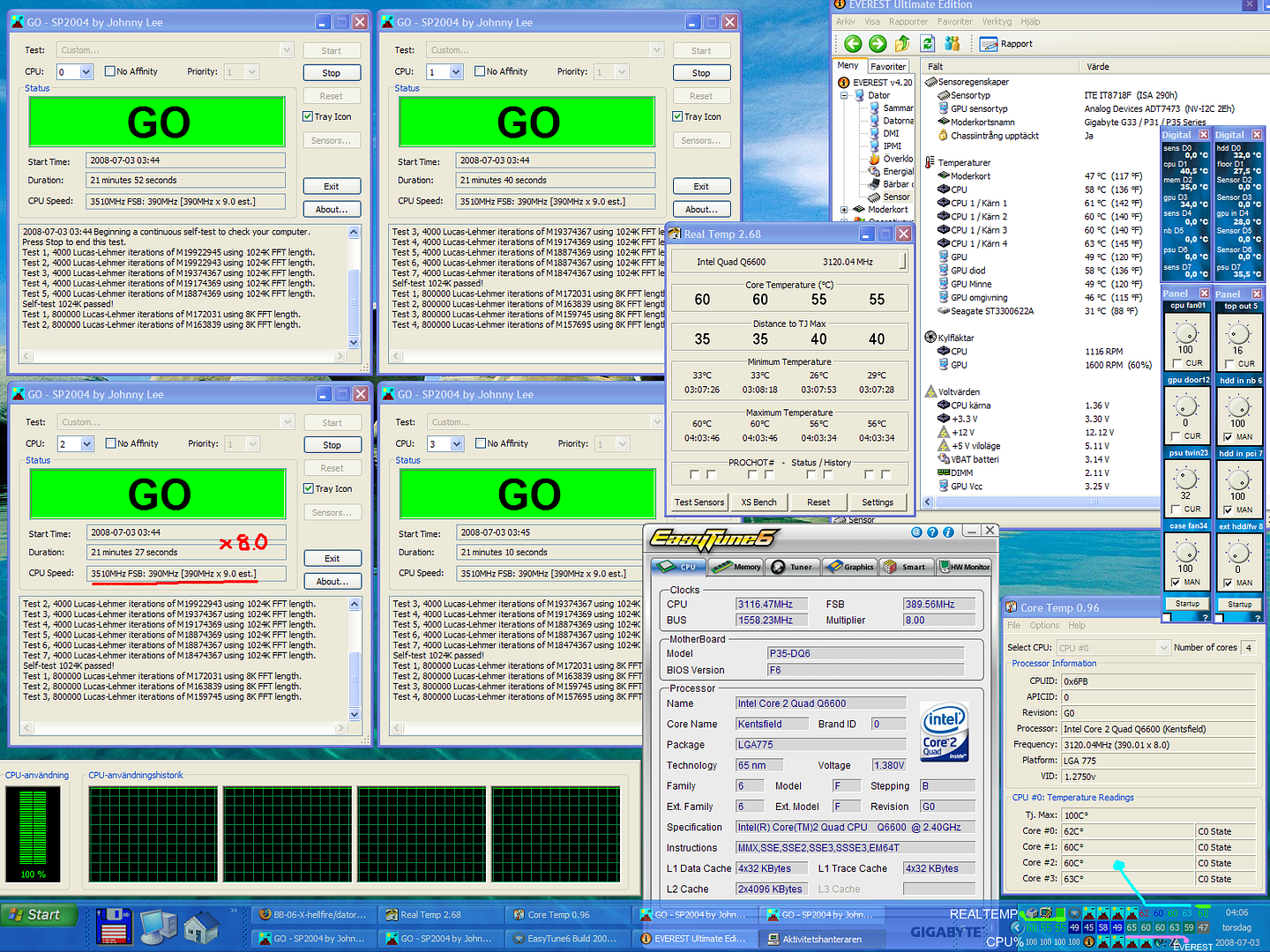Toggle CUR checkbox under psu twin23 knob
Image resolution: width=1270 pixels, height=952 pixels.
pos(1177,509)
